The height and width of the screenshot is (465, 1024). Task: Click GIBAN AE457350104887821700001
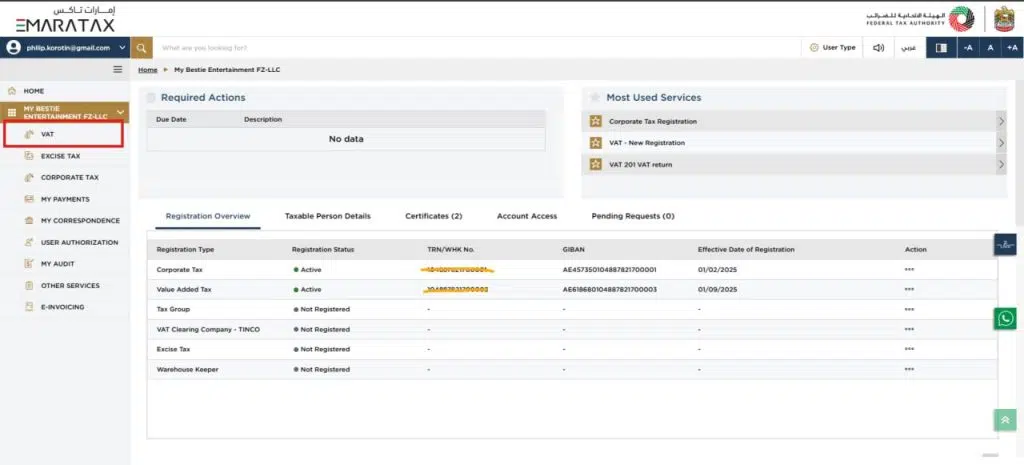[x=609, y=269]
